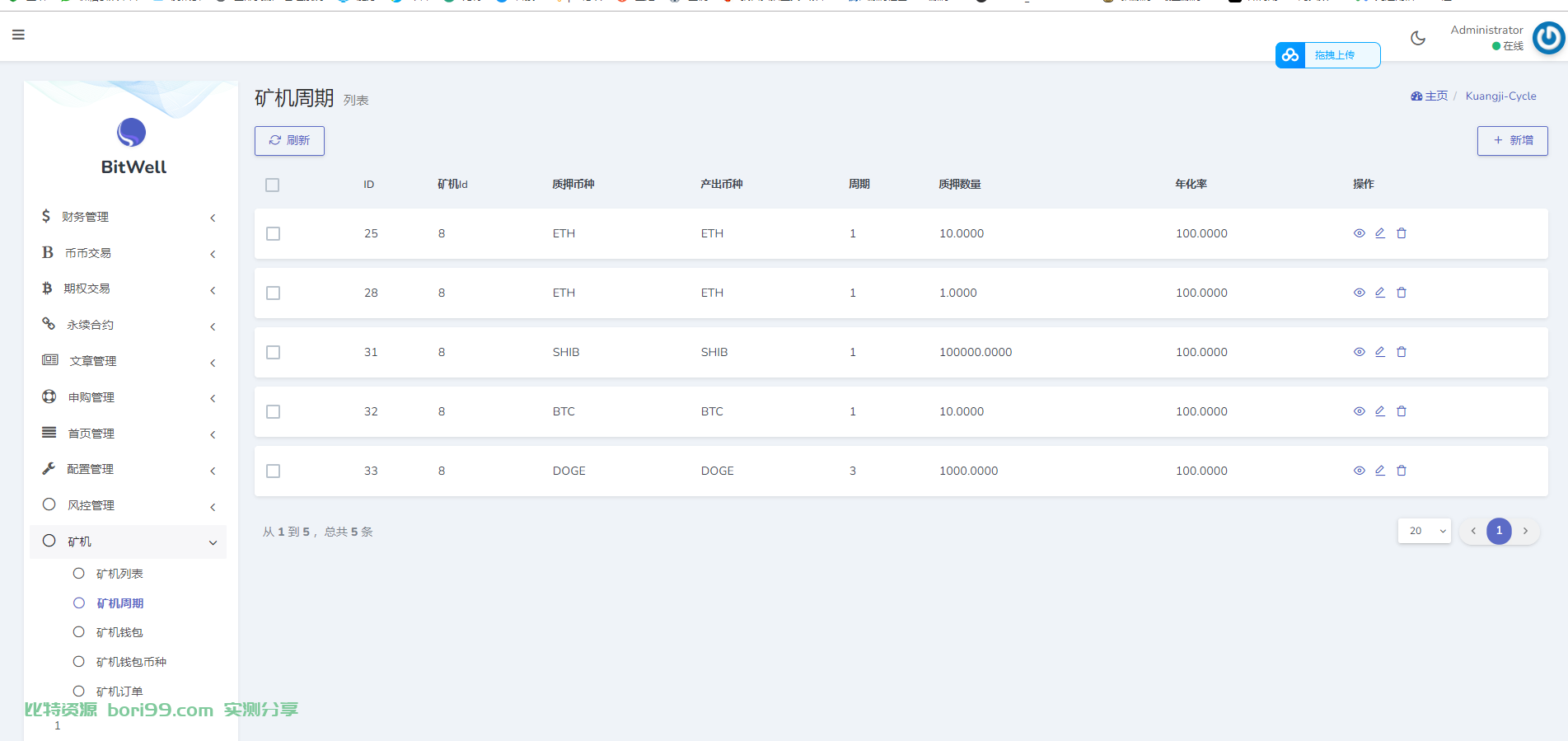Expand the 财务管理 menu chevron
The height and width of the screenshot is (741, 1568).
point(213,218)
